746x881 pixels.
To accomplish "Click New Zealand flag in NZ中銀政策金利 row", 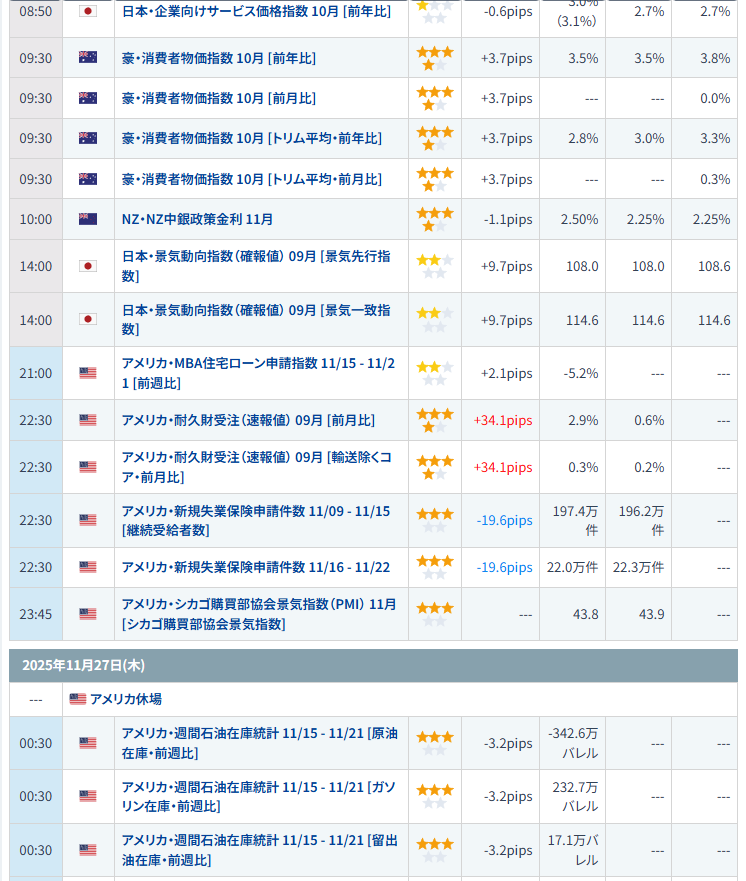I will point(88,219).
